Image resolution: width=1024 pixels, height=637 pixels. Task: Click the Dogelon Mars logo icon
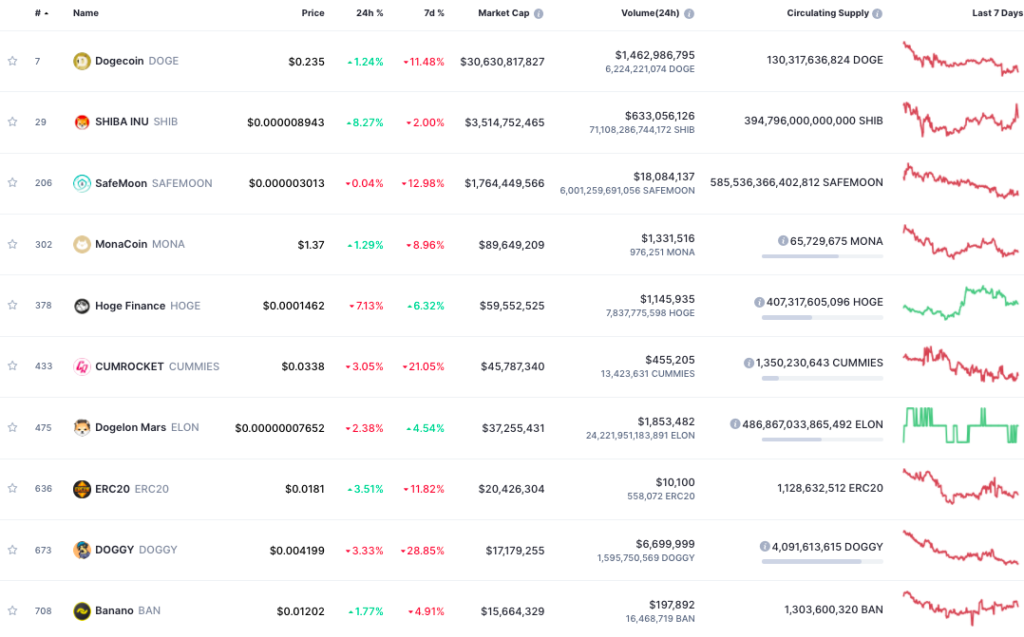click(82, 428)
